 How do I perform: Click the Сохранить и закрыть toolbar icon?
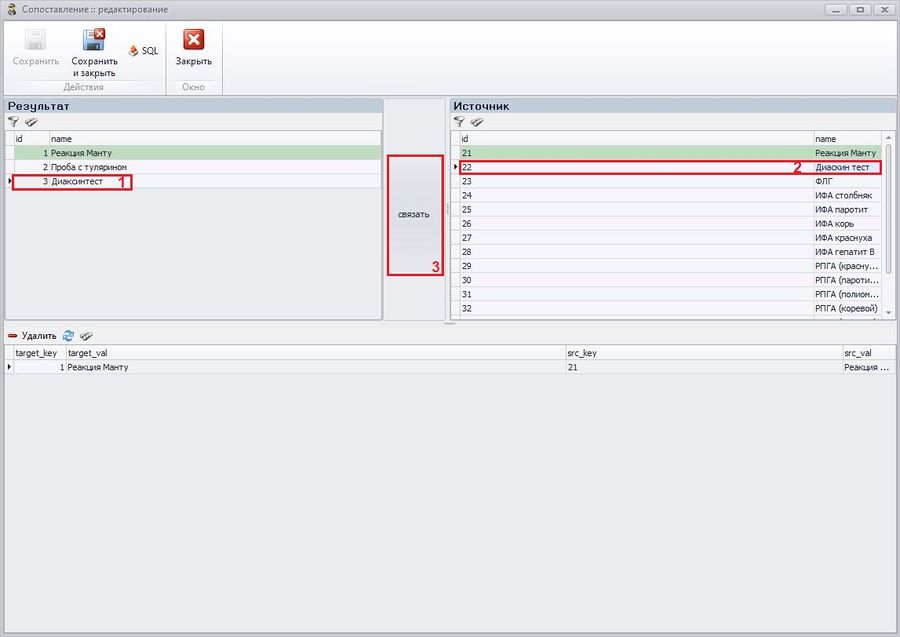coord(94,42)
